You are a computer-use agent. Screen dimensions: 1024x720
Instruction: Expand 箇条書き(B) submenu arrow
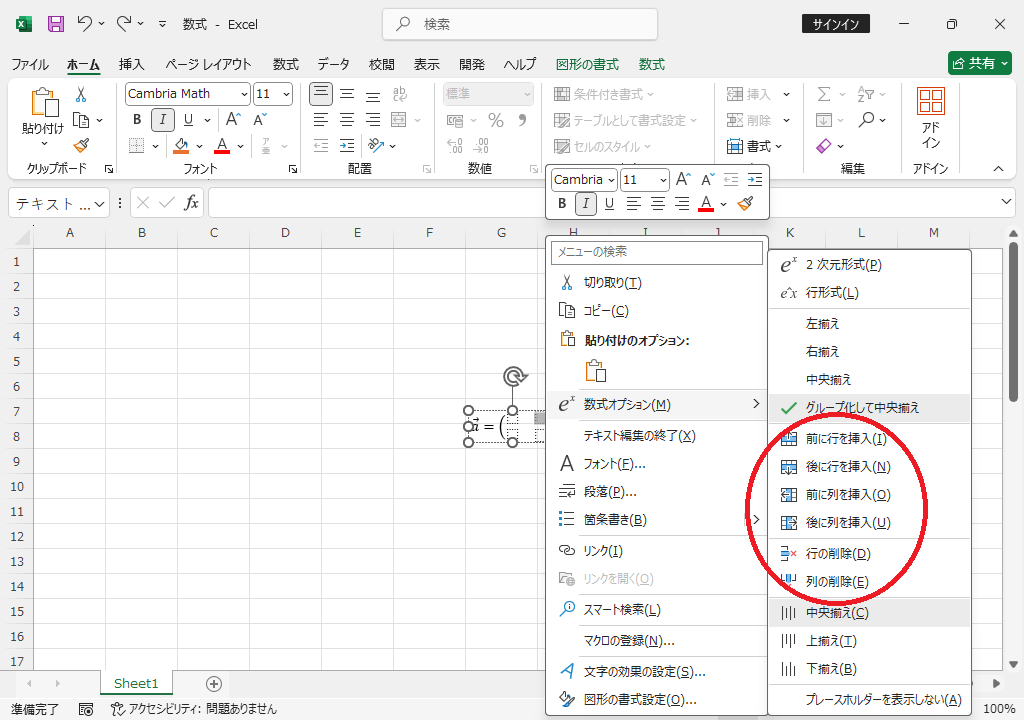click(756, 519)
